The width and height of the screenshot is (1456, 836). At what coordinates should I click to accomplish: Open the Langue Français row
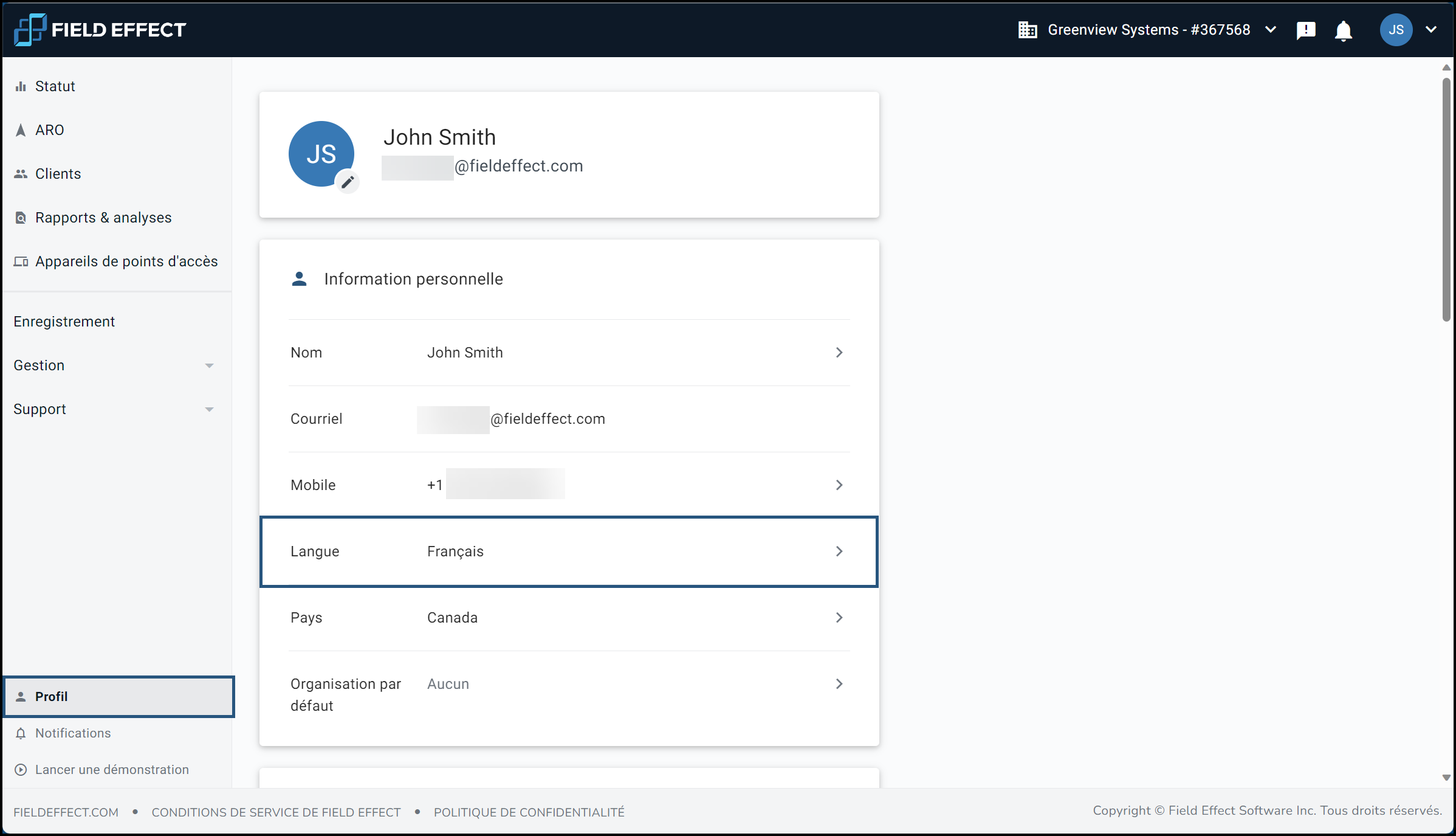569,551
